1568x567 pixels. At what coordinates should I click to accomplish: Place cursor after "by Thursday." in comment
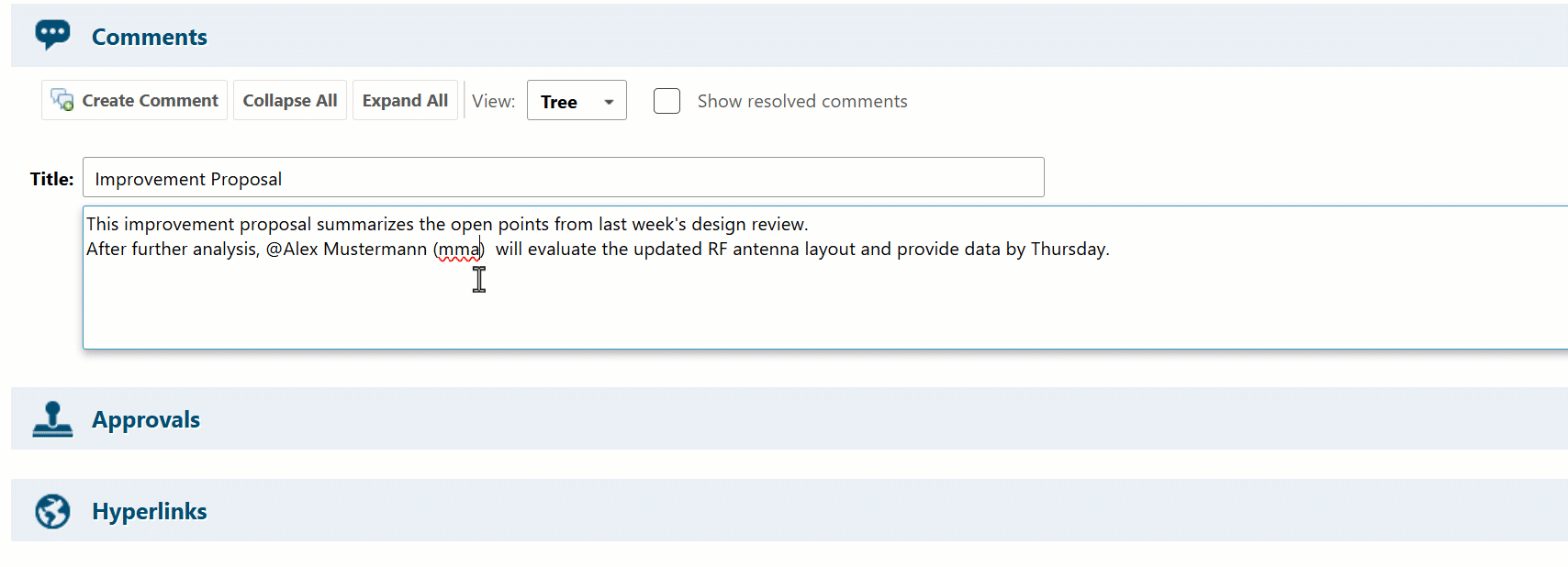1111,250
